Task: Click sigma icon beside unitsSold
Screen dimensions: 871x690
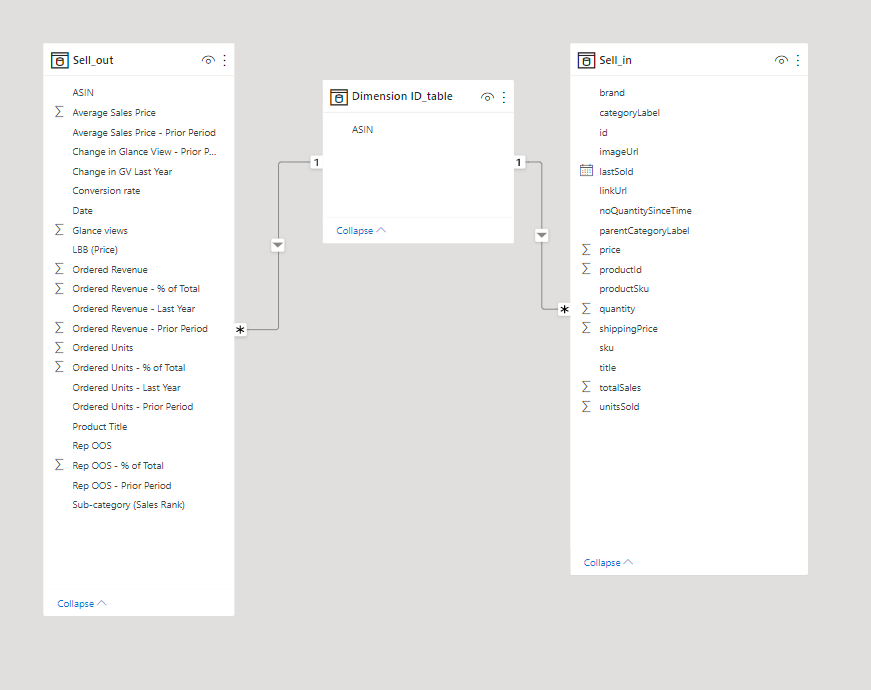Action: tap(586, 407)
